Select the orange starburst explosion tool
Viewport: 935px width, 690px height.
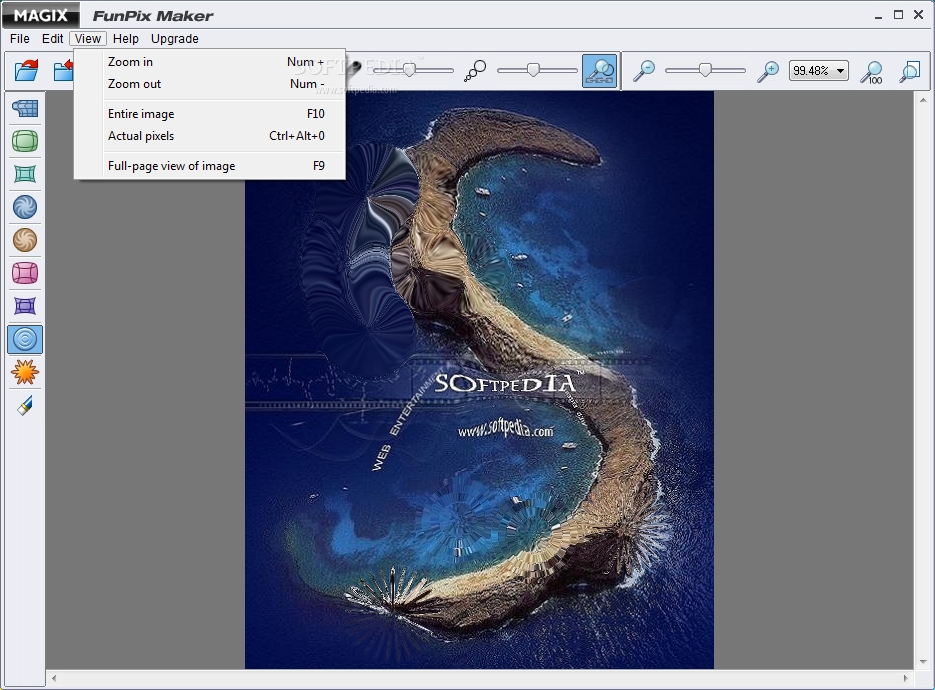[x=25, y=373]
